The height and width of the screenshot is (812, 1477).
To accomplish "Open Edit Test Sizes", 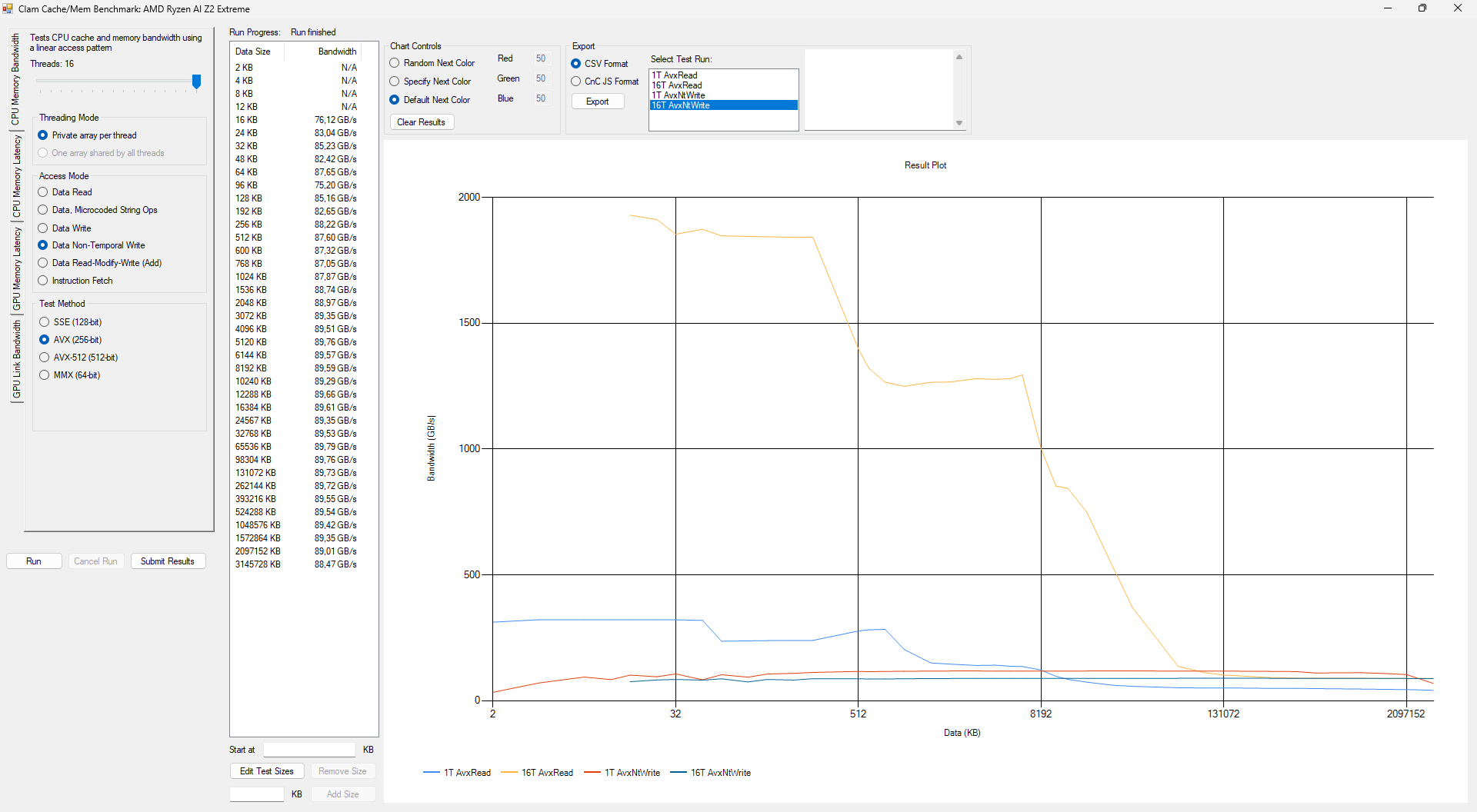I will click(x=266, y=771).
